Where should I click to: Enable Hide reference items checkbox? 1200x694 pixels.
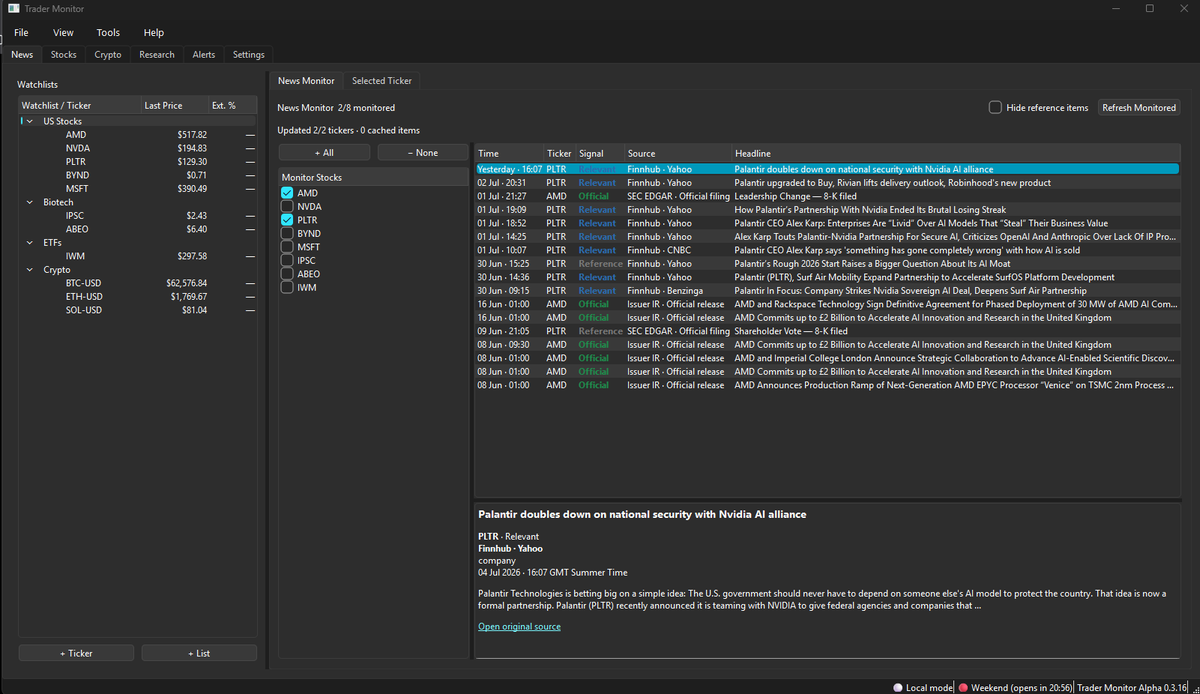995,107
